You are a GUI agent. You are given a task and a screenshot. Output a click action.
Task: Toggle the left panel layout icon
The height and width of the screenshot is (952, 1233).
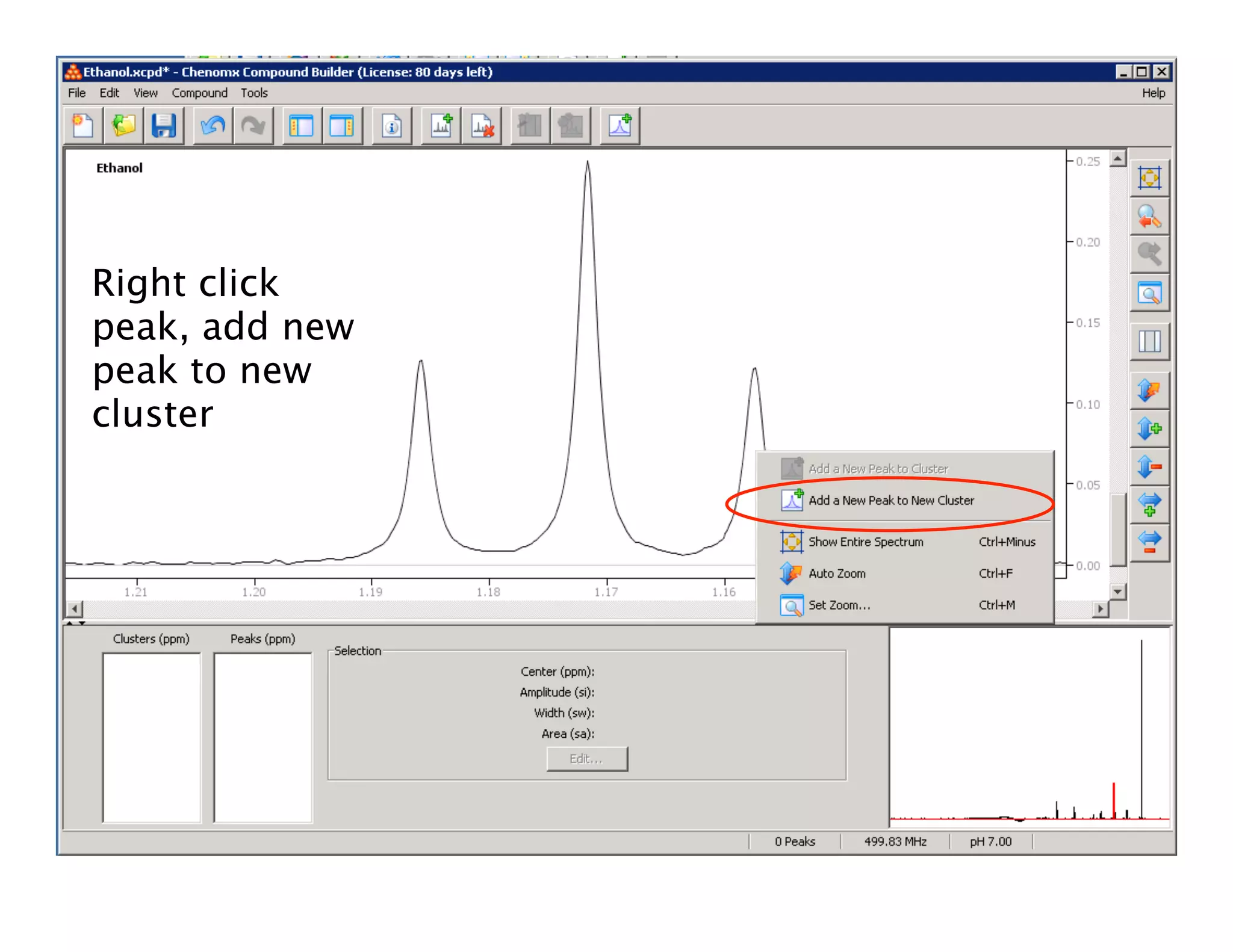pos(302,126)
